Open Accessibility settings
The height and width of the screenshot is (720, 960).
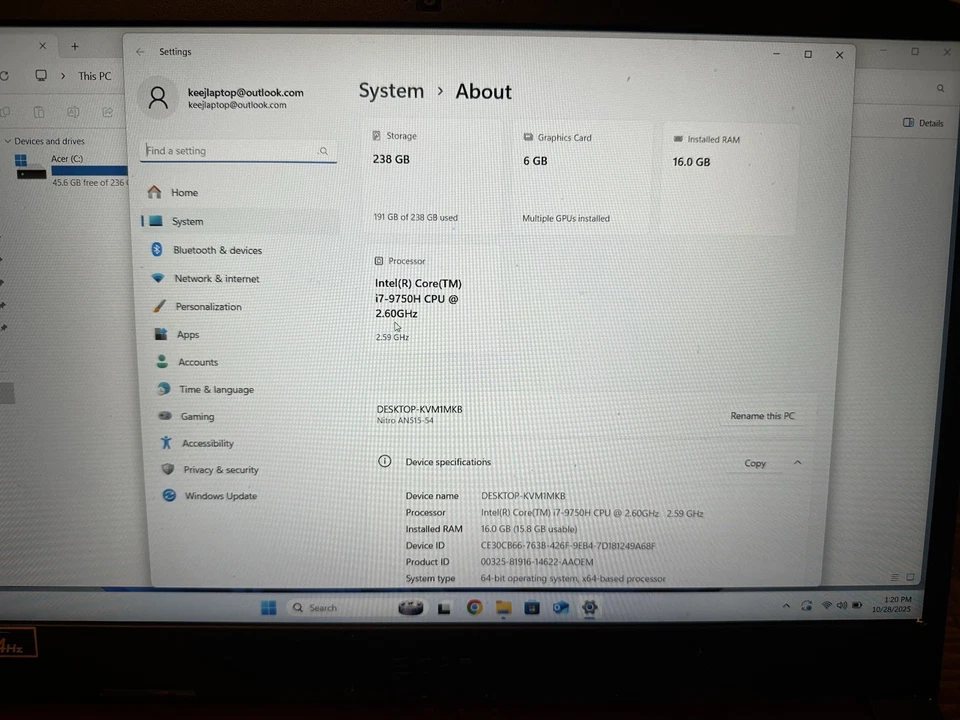coord(207,443)
